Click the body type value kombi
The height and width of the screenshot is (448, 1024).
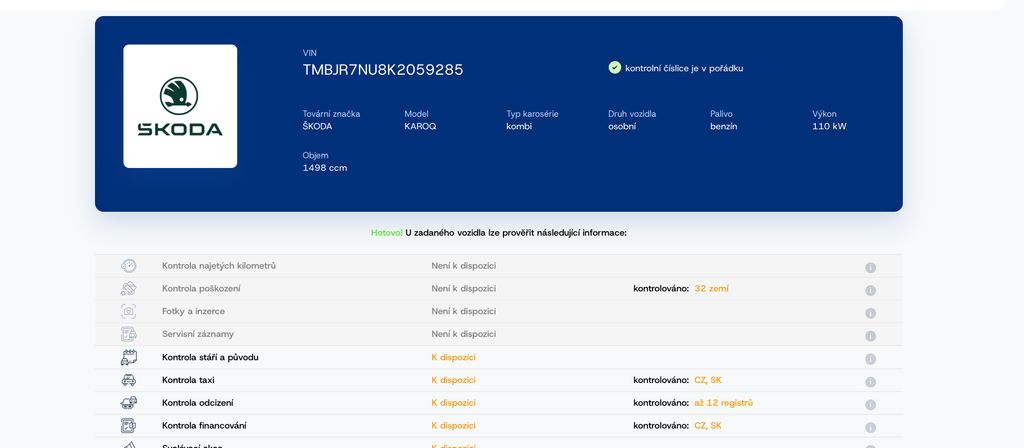(519, 127)
